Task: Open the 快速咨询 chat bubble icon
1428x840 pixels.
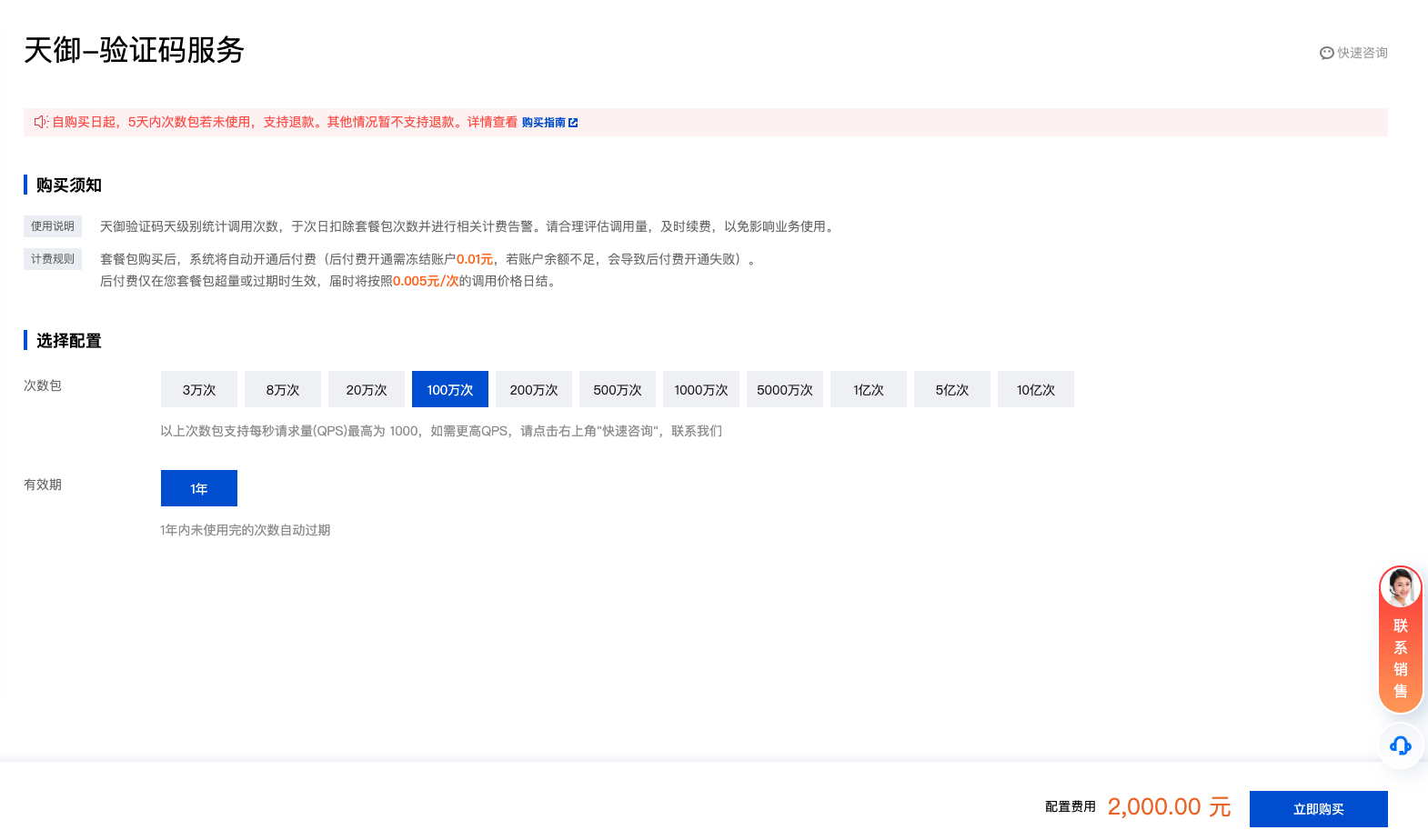Action: point(1326,54)
